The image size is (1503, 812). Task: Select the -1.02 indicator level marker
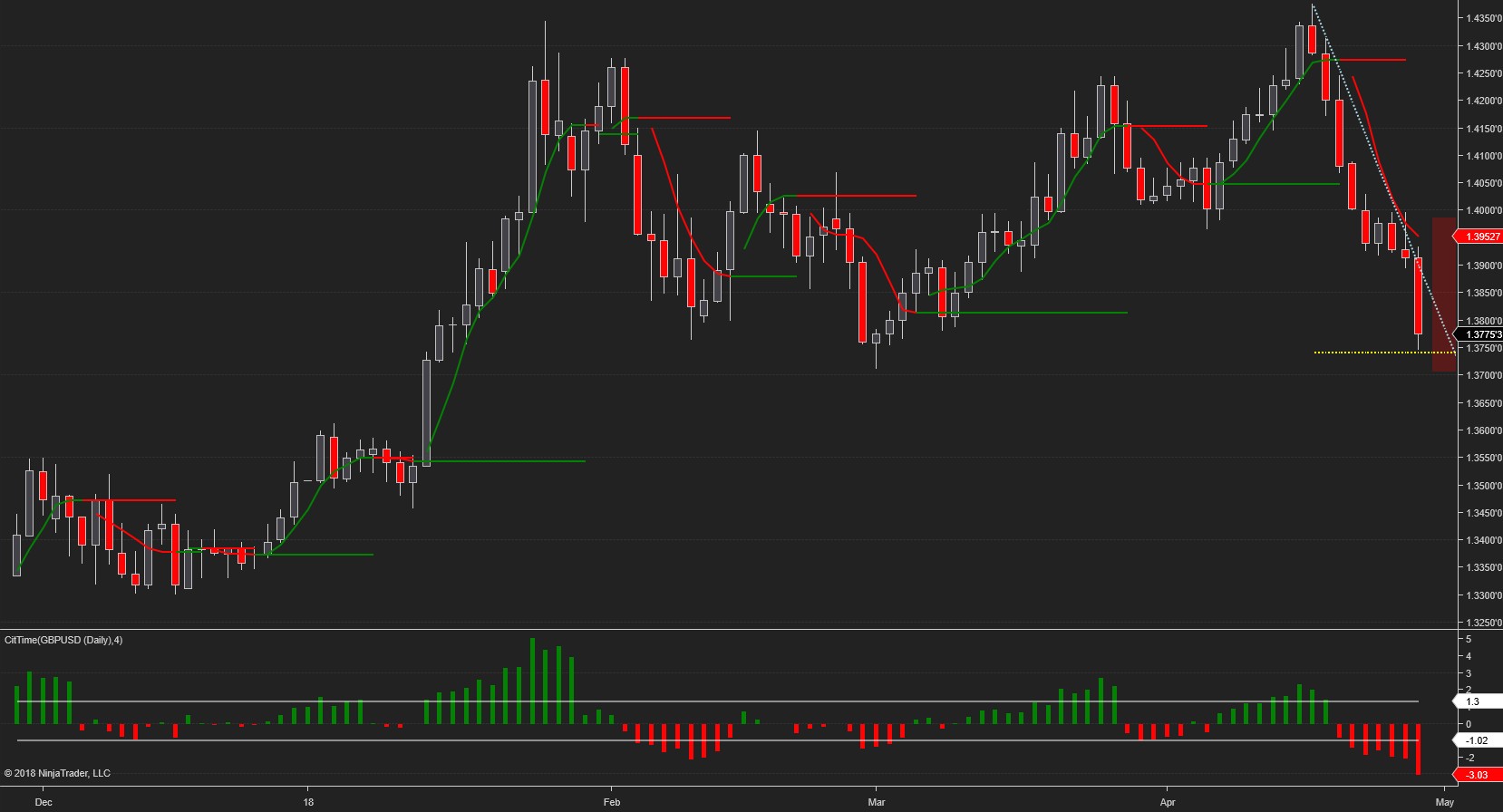pyautogui.click(x=1478, y=740)
